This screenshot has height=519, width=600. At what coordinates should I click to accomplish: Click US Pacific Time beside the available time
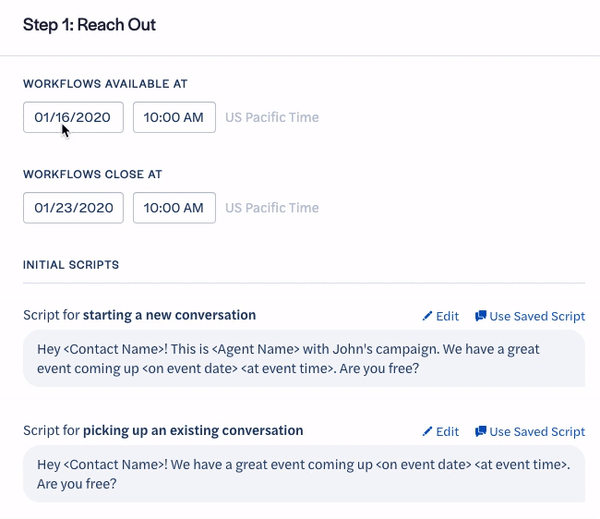coord(272,117)
